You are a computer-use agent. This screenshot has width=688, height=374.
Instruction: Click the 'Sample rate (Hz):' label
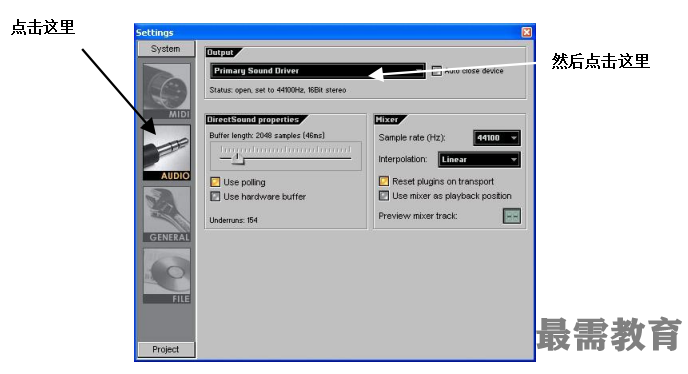[x=412, y=138]
